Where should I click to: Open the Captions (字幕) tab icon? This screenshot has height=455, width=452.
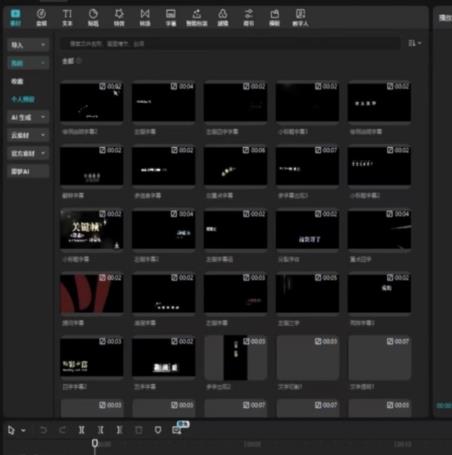click(171, 17)
